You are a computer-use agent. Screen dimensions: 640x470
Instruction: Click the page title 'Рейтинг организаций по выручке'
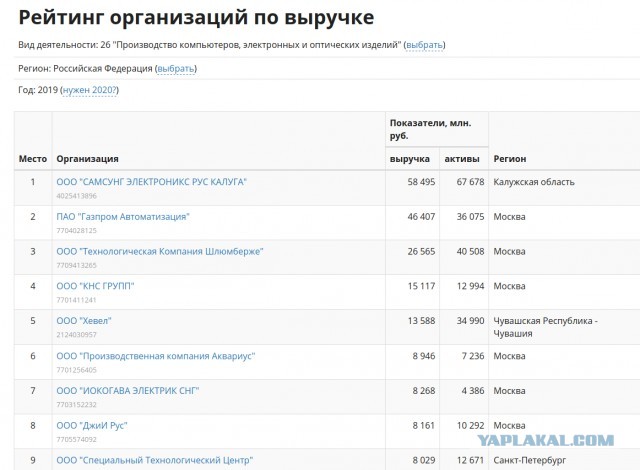[x=196, y=18]
